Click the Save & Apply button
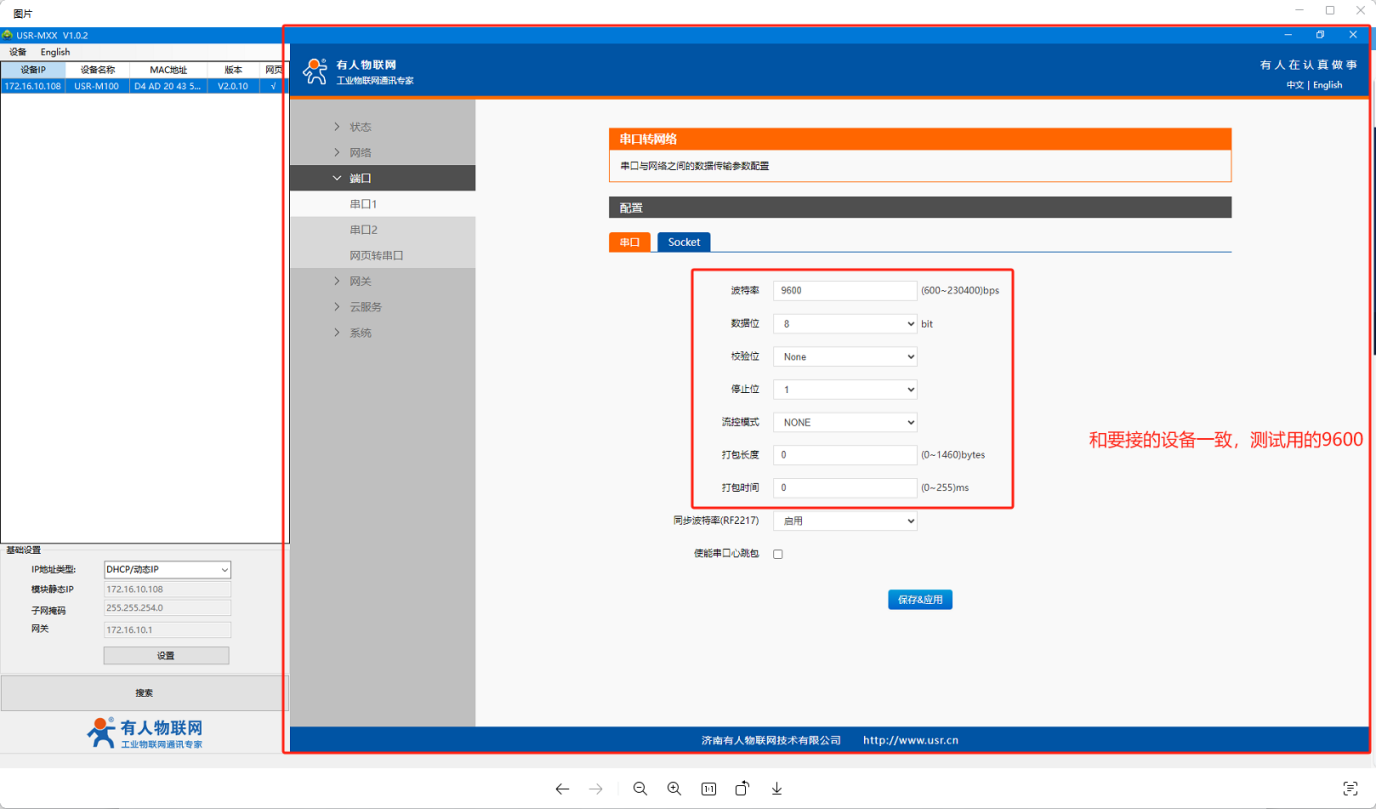This screenshot has width=1376, height=809. (920, 600)
